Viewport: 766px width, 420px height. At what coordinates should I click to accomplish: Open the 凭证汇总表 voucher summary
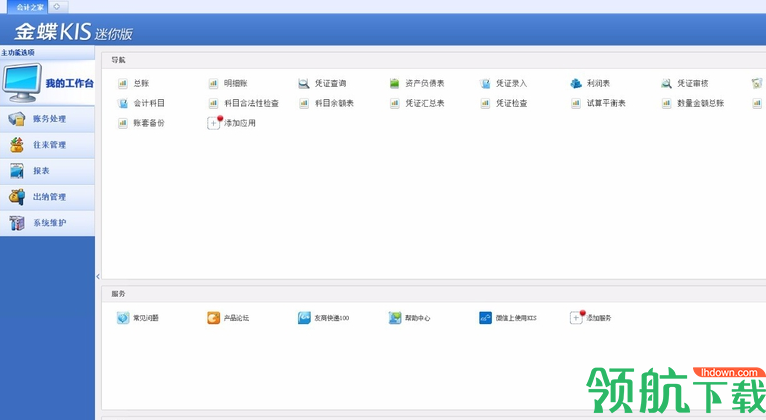[417, 103]
